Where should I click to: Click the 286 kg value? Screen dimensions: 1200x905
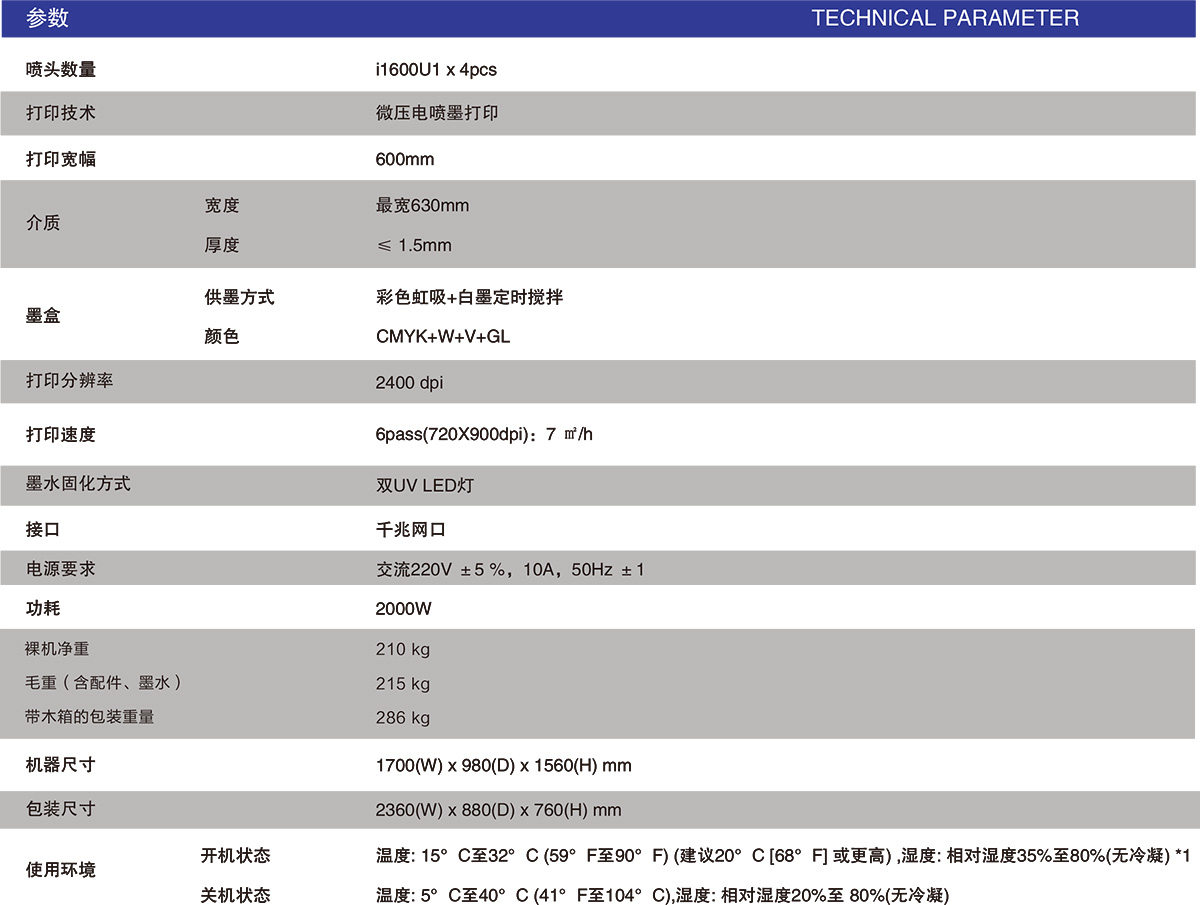pos(402,718)
